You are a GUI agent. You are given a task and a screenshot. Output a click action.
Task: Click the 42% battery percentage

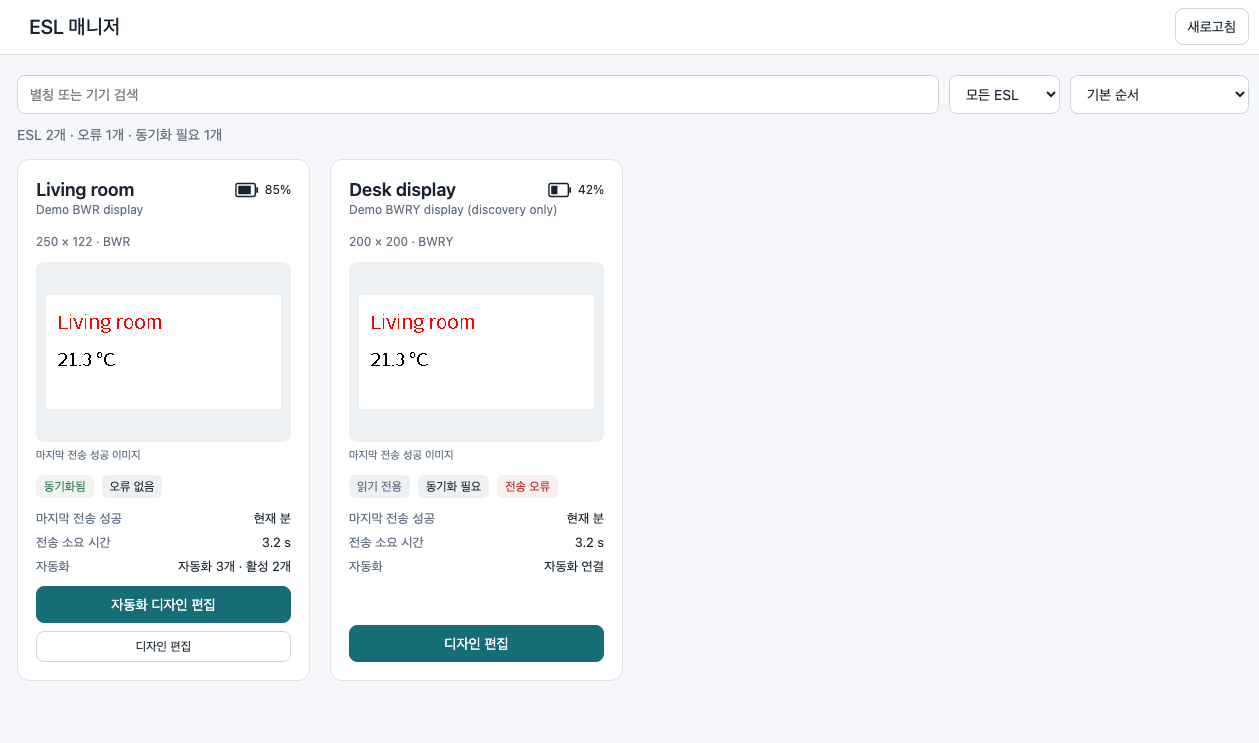pos(591,190)
